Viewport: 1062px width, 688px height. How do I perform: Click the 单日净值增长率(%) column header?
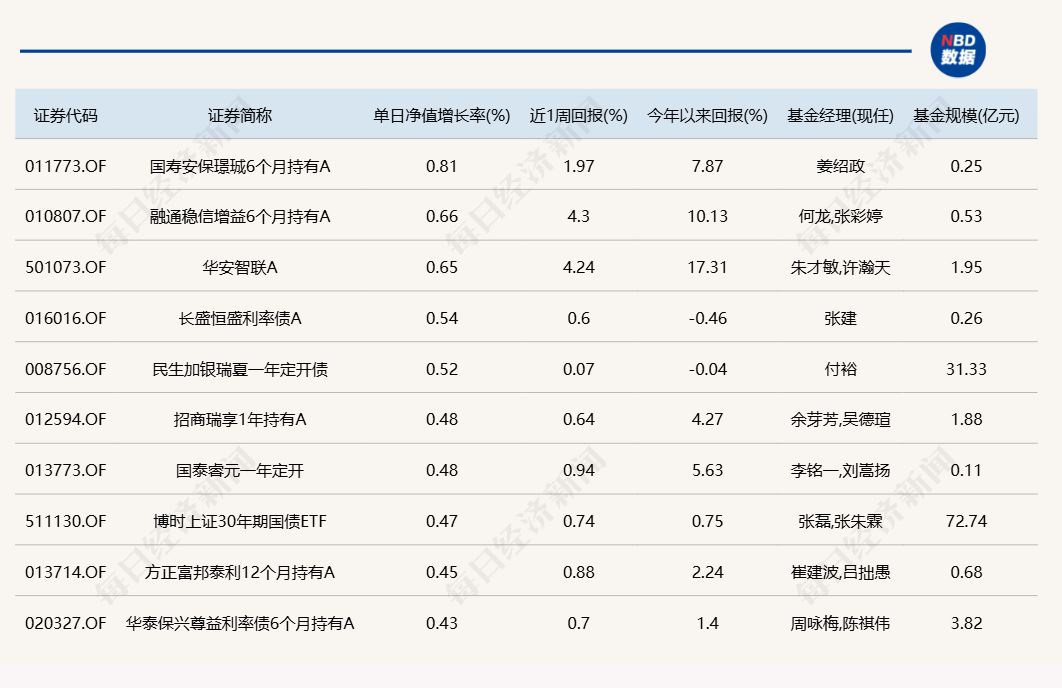pyautogui.click(x=442, y=116)
